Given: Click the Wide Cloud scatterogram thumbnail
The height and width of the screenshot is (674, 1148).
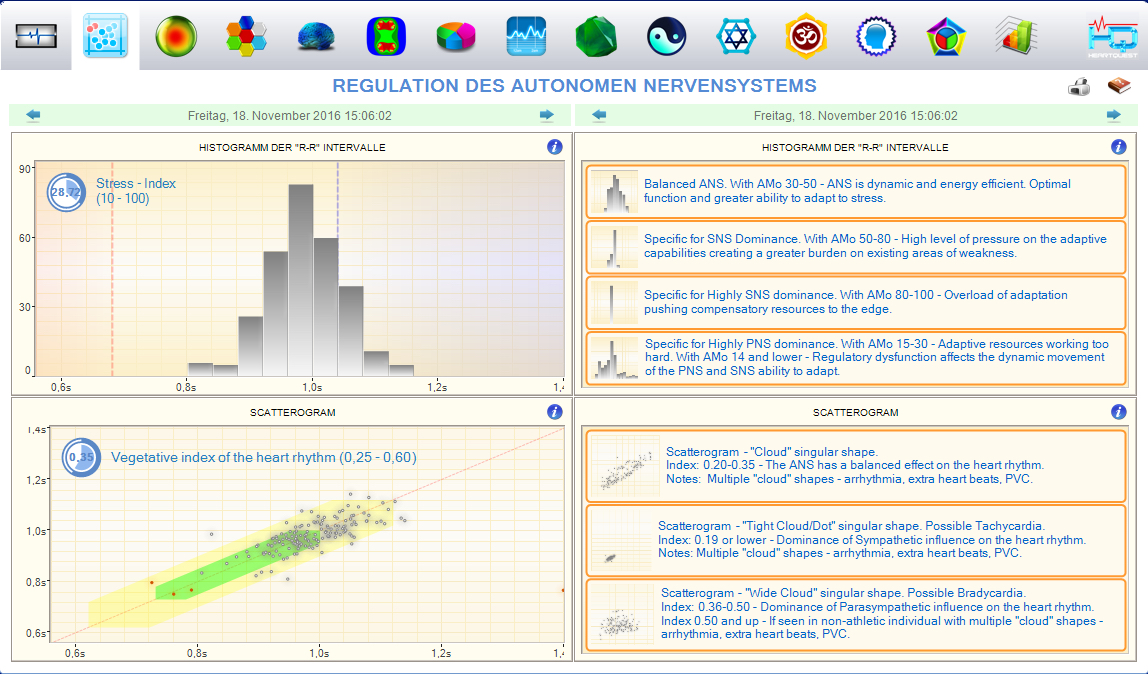Looking at the screenshot, I should pyautogui.click(x=622, y=614).
